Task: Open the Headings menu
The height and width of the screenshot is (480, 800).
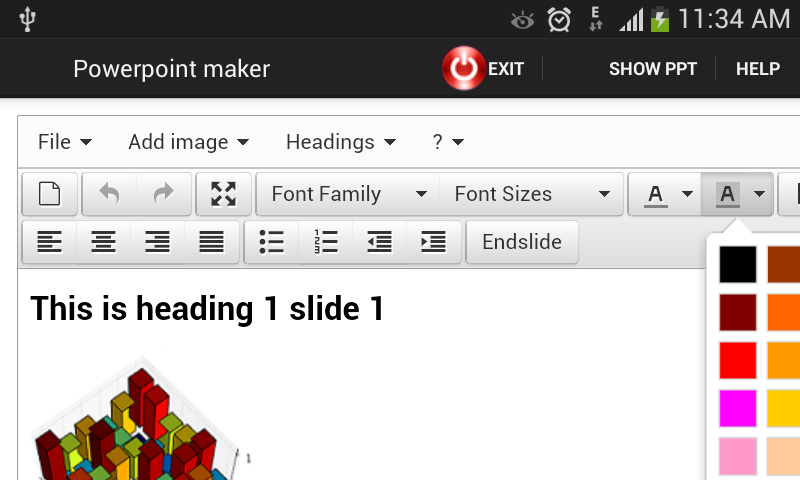Action: [341, 142]
